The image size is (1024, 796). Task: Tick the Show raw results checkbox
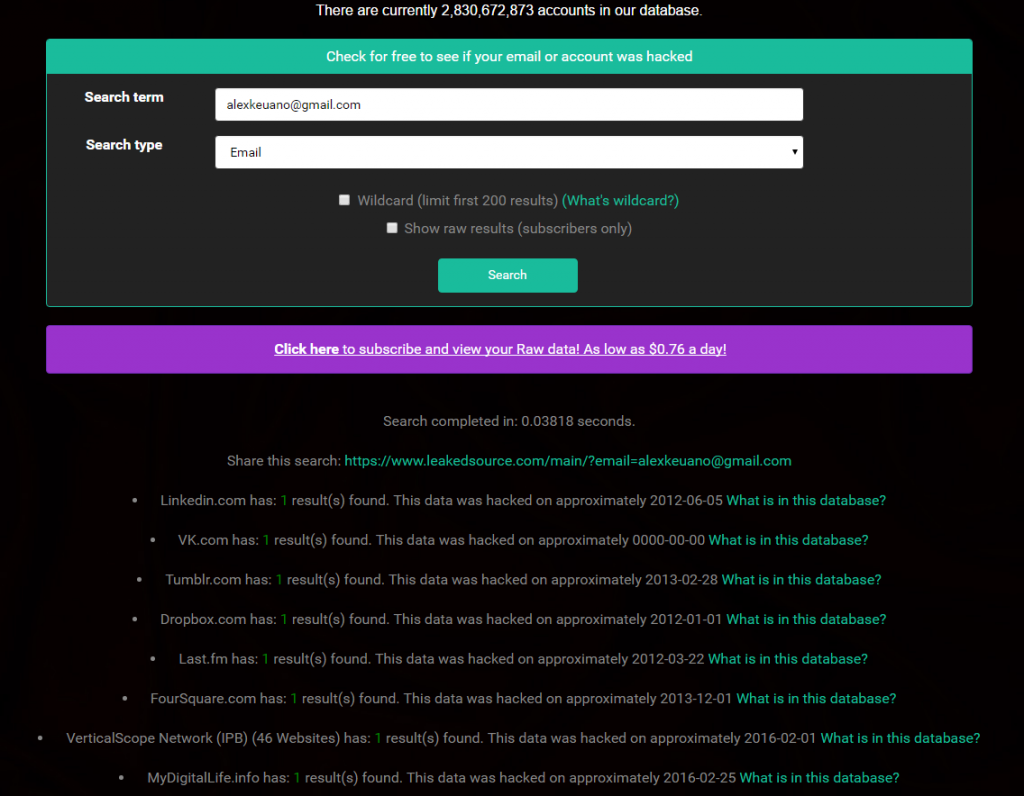click(392, 228)
